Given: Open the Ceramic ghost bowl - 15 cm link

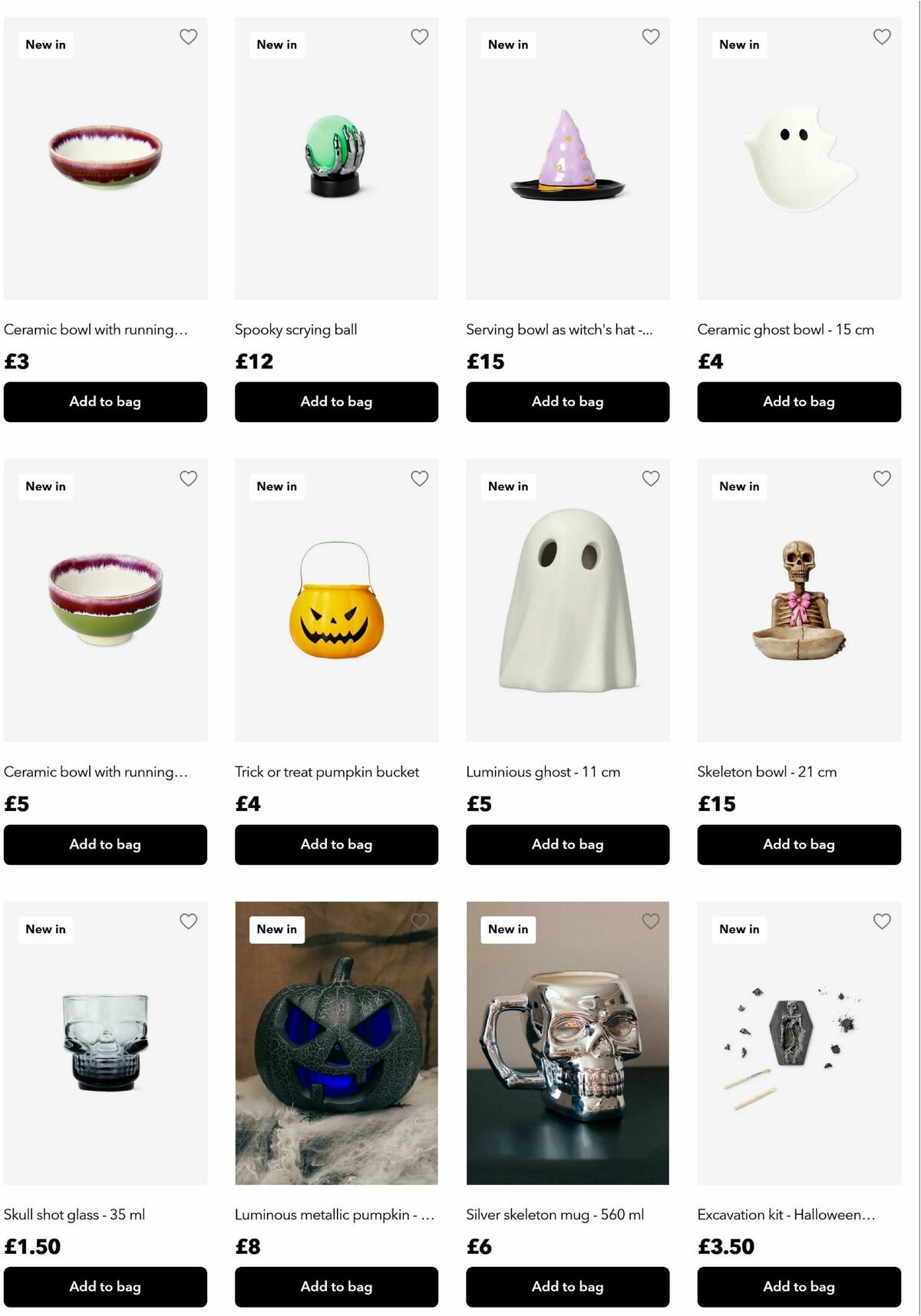Looking at the screenshot, I should [x=786, y=330].
